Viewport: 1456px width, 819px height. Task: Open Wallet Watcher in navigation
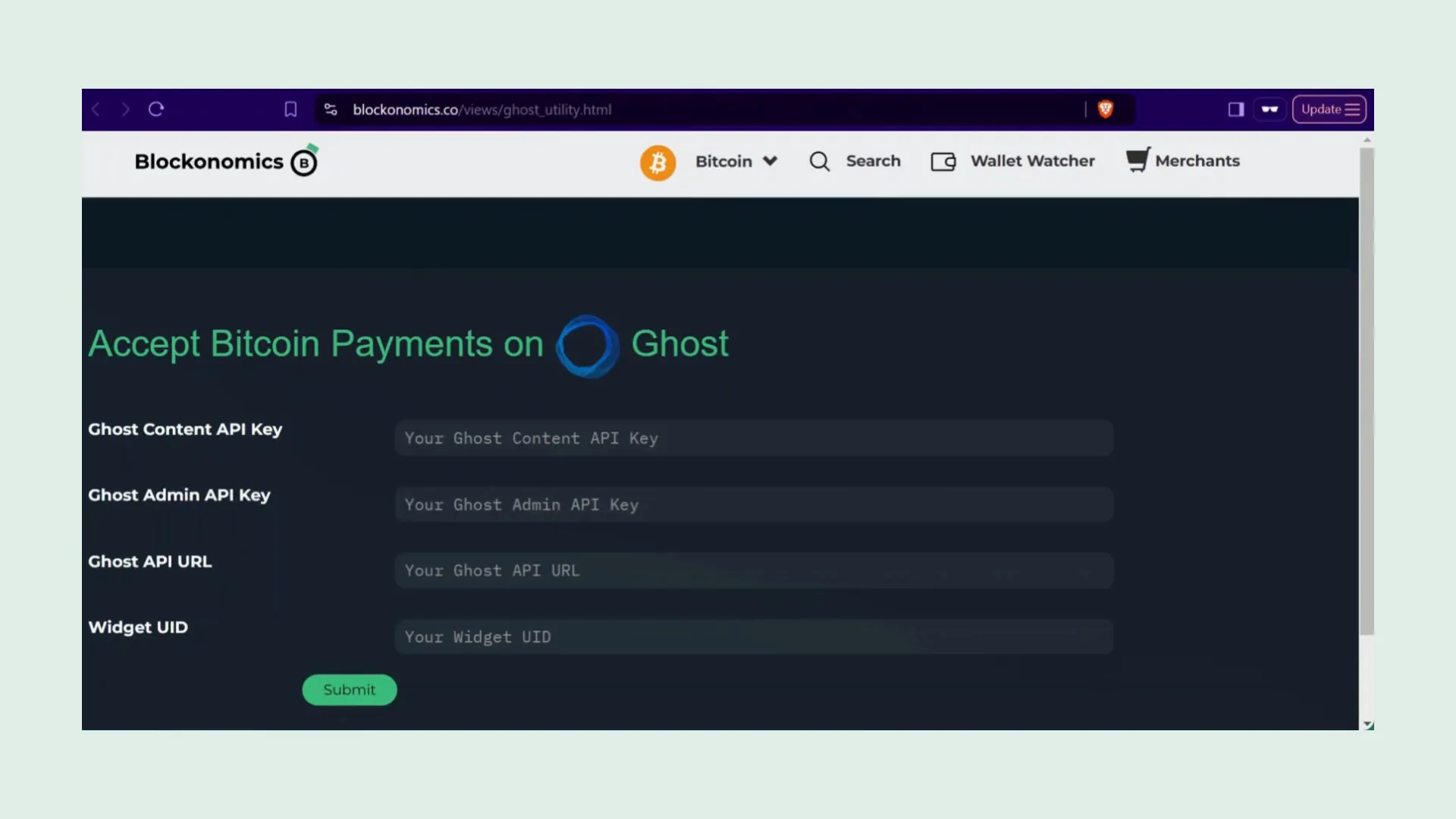(x=1032, y=161)
